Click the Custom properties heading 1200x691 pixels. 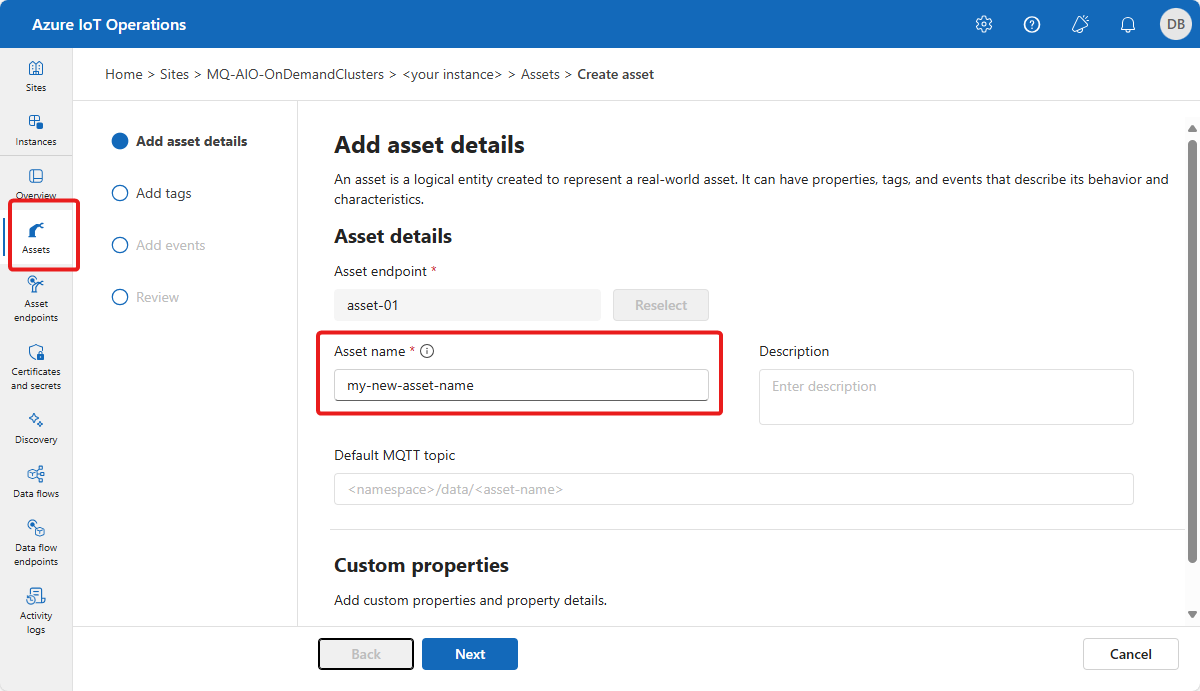[421, 565]
